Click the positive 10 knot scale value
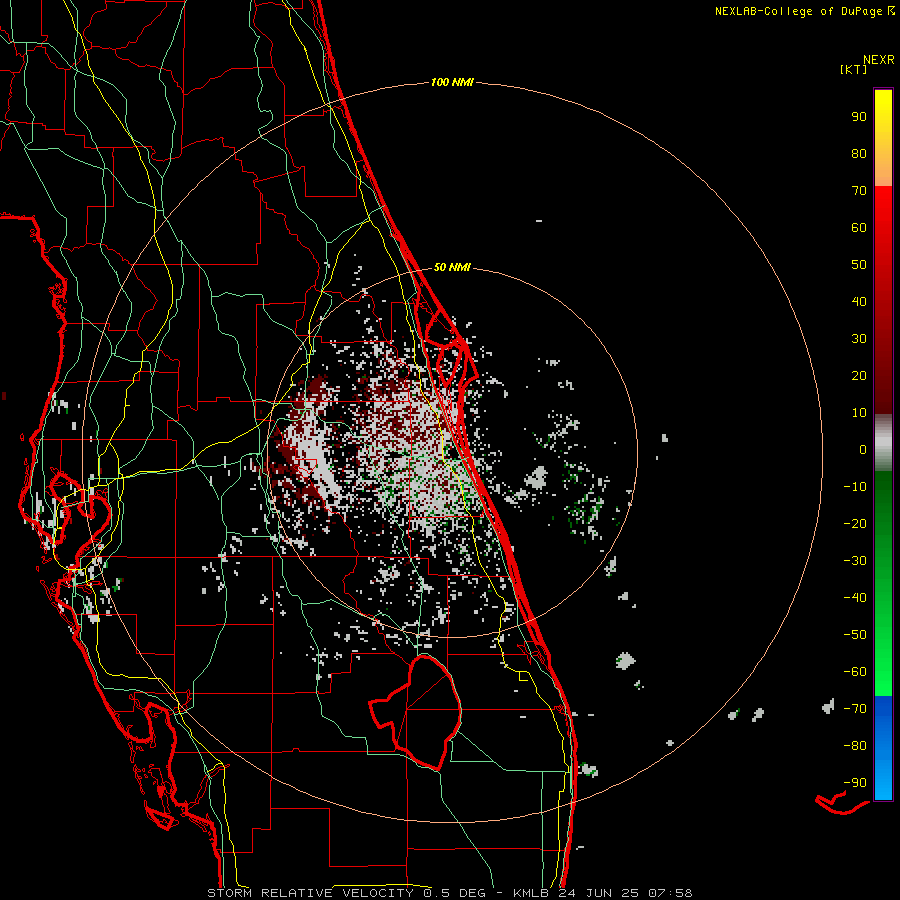900x900 pixels. click(x=859, y=413)
